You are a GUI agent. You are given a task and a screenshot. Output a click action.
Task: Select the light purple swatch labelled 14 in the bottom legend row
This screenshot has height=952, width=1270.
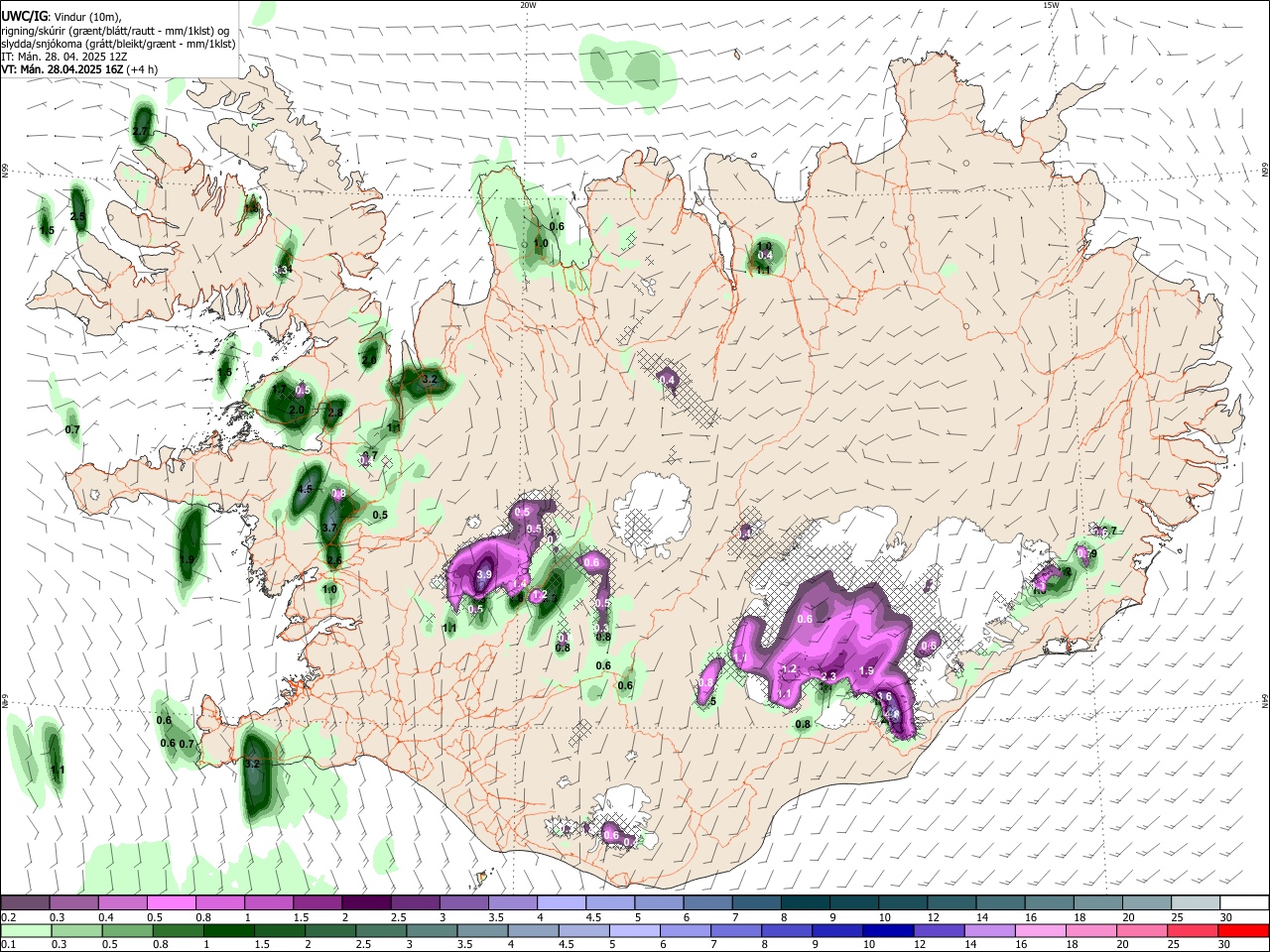988,930
